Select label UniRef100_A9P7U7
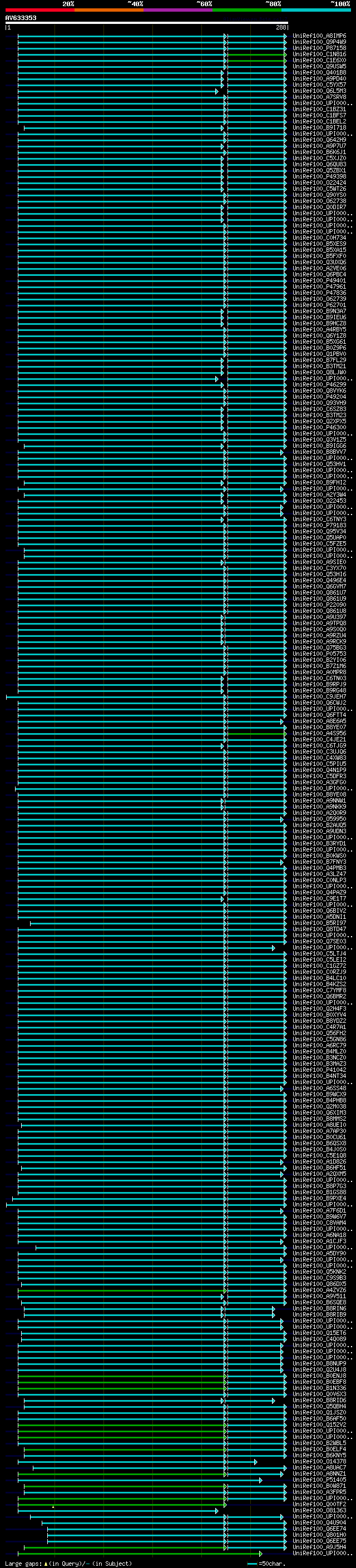The height and width of the screenshot is (1568, 356). [319, 146]
